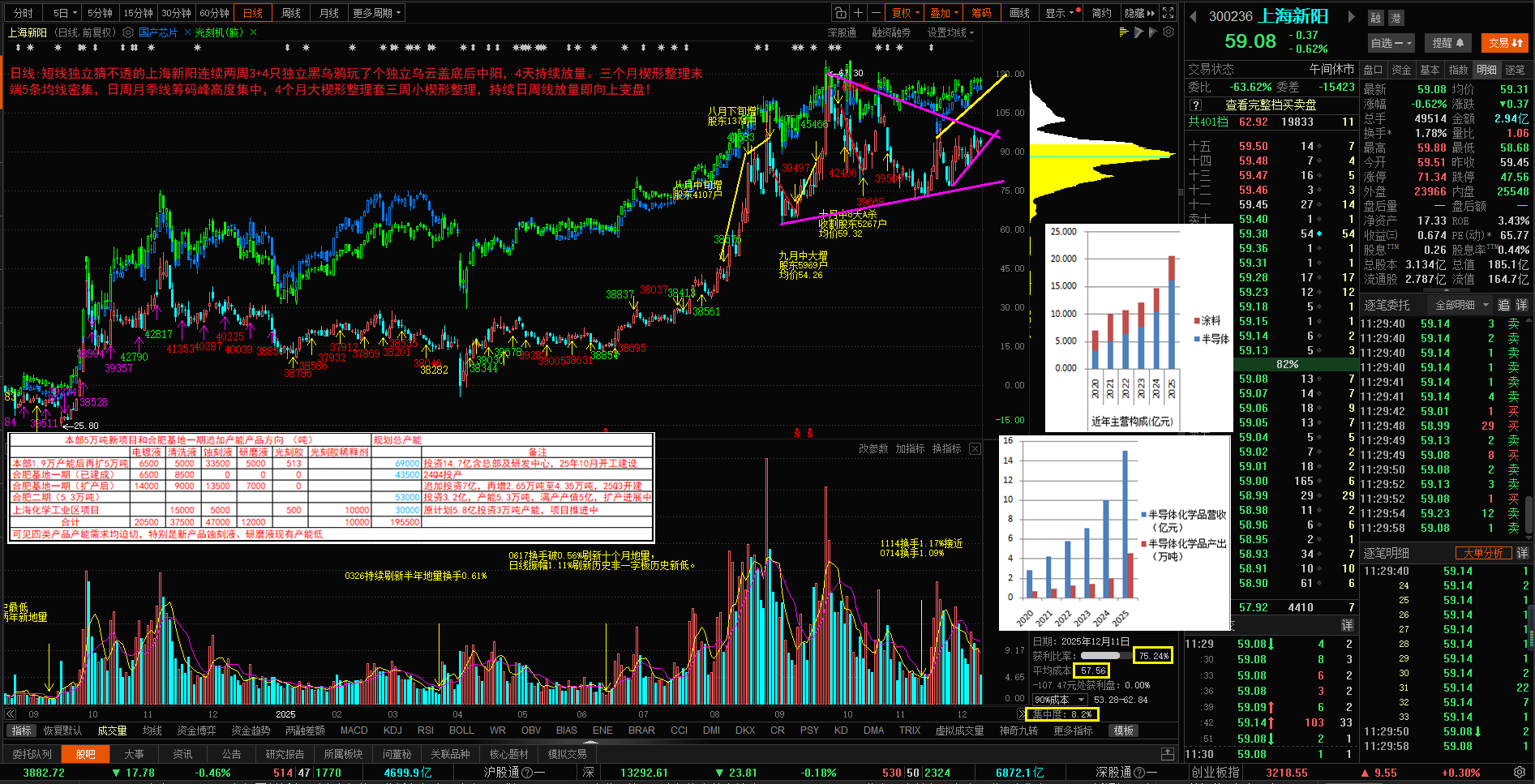1535x784 pixels.
Task: Open chart settings gear beside 上海新阳 title
Action: point(127,32)
